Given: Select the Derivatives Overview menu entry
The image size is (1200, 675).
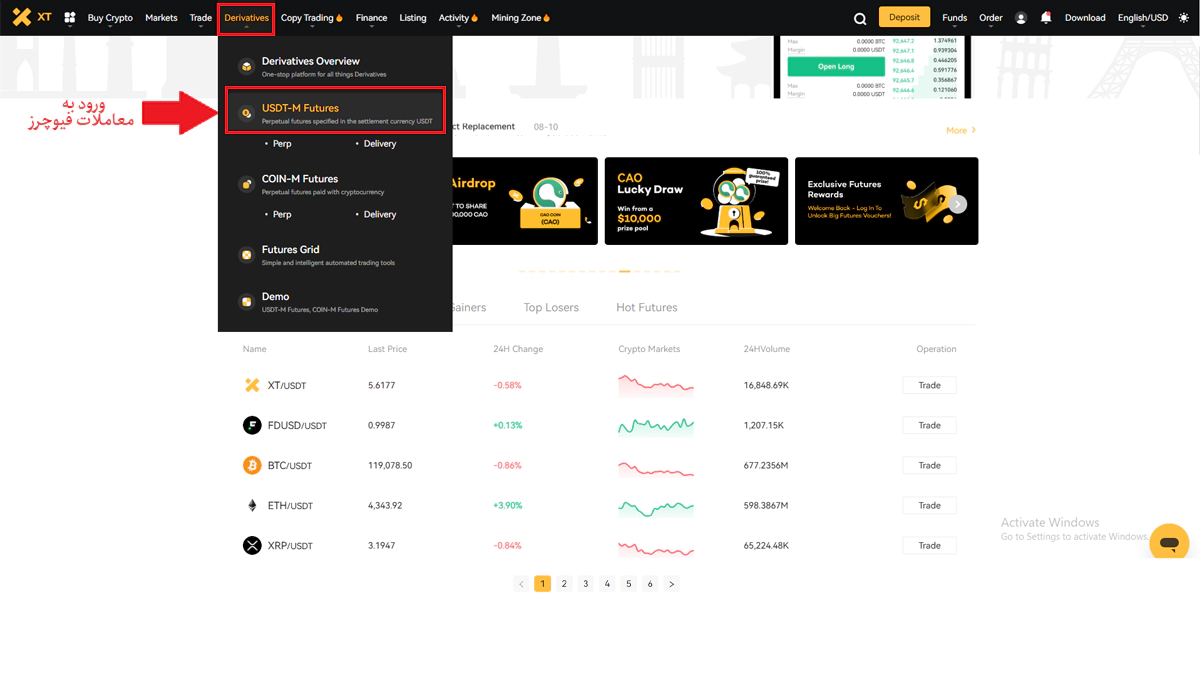Looking at the screenshot, I should coord(335,67).
